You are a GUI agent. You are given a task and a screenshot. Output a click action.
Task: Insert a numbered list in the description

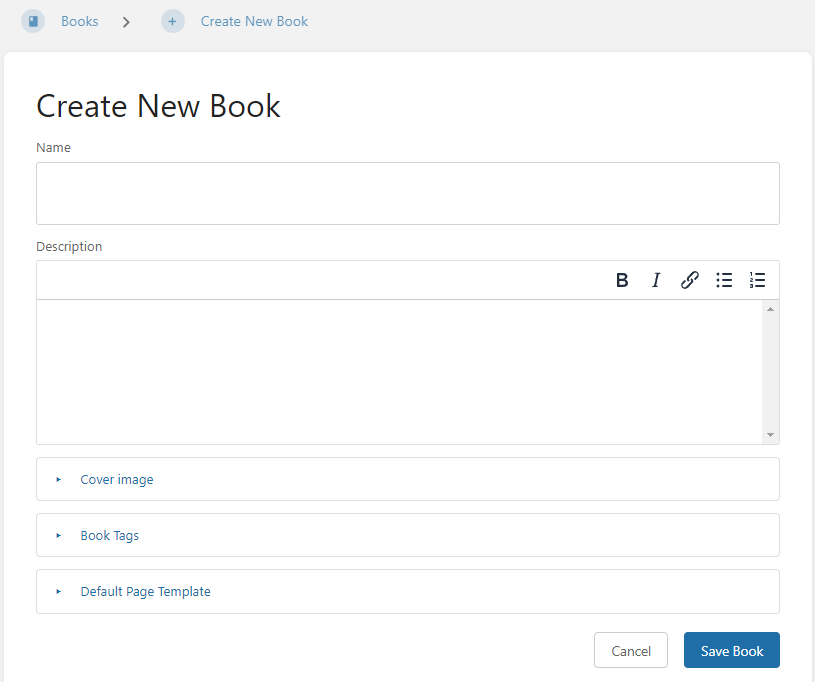pos(757,280)
